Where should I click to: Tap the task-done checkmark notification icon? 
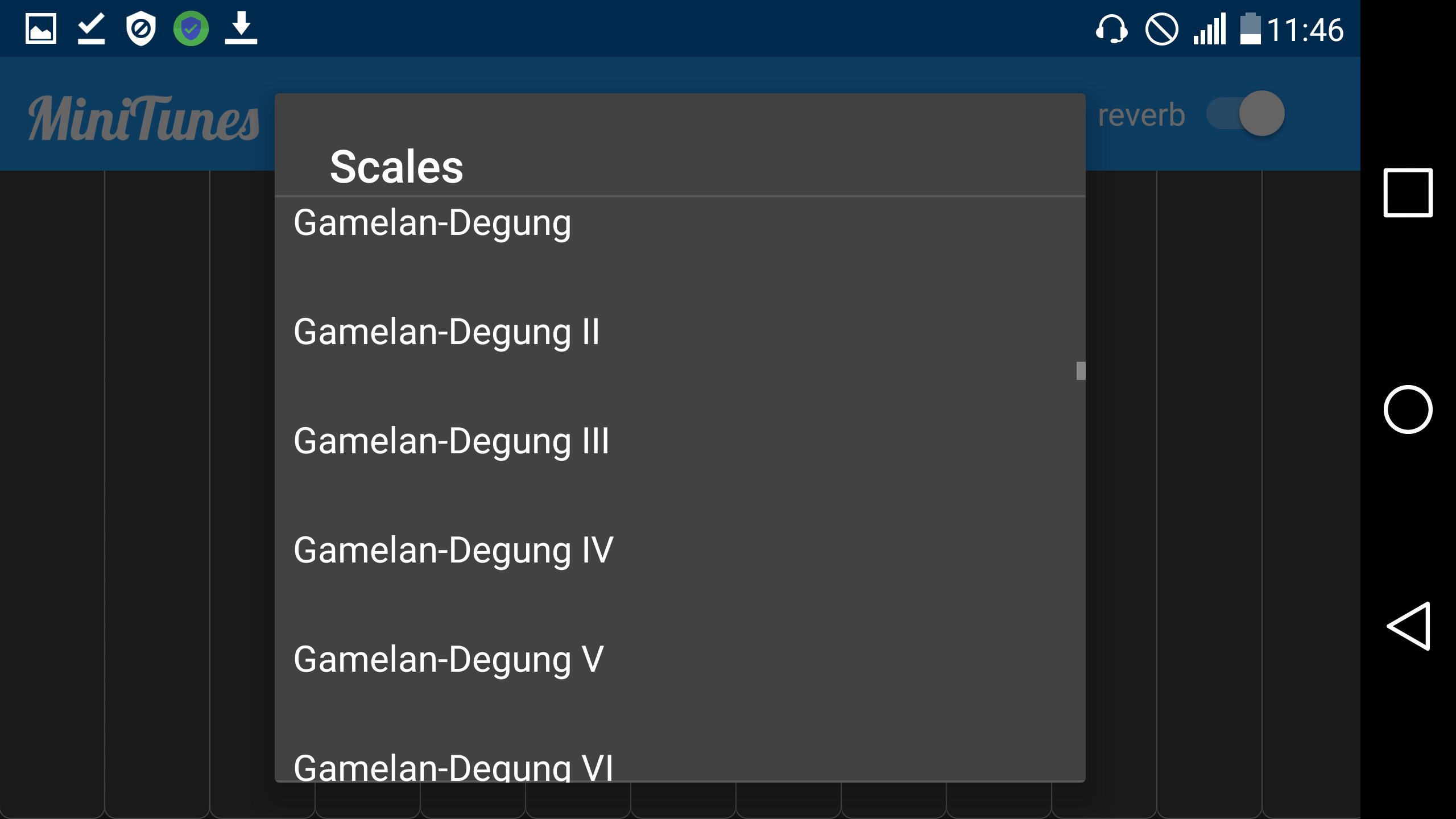(x=91, y=28)
